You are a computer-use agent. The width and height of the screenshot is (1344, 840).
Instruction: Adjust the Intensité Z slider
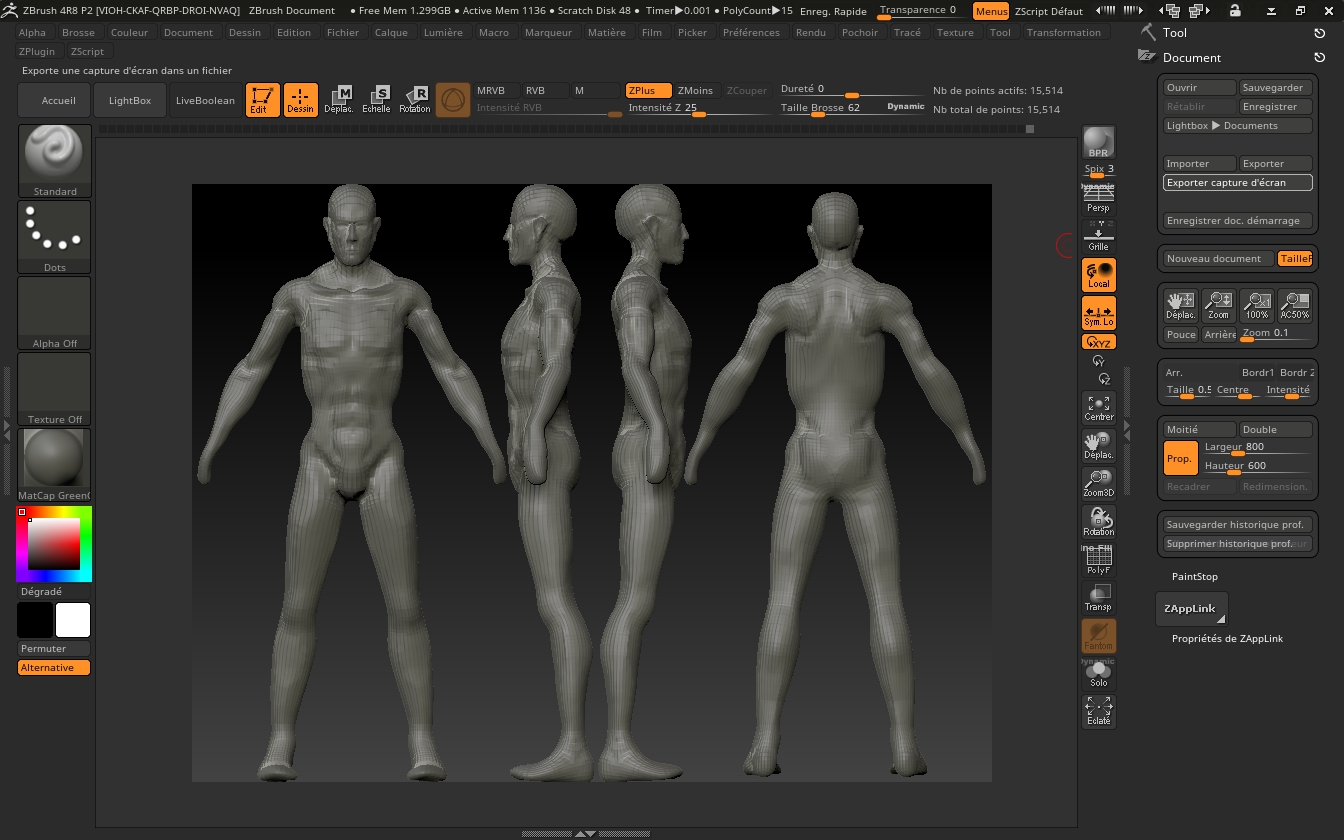(x=699, y=108)
